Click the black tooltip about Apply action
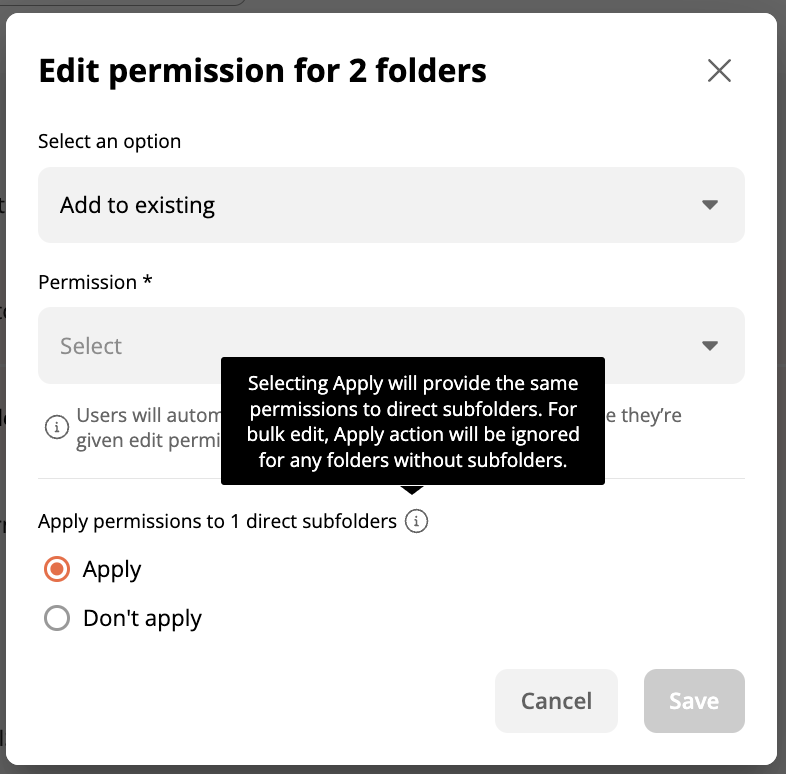The image size is (786, 774). click(413, 421)
